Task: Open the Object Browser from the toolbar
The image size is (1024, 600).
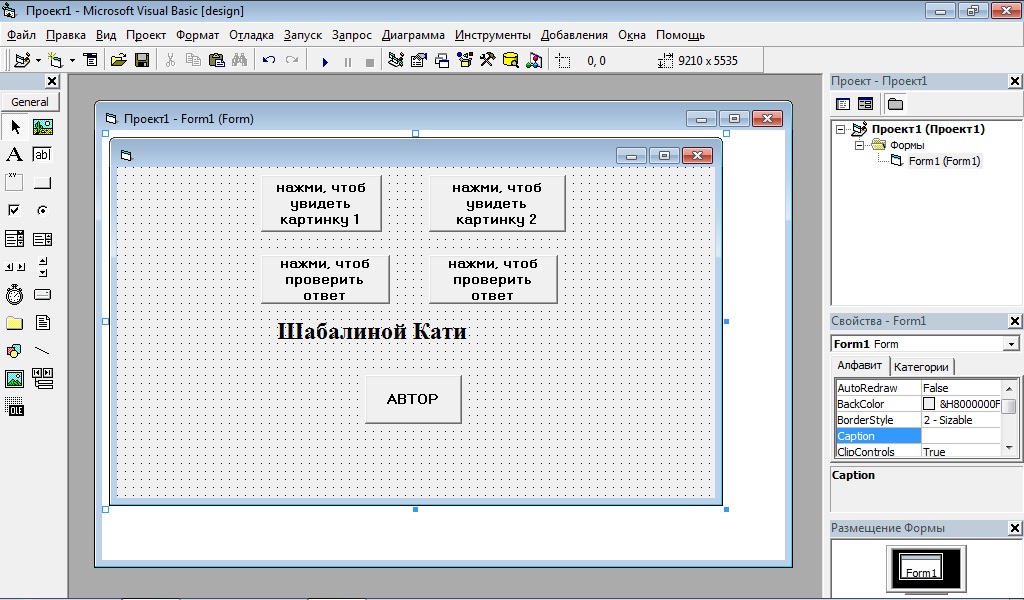Action: 510,60
